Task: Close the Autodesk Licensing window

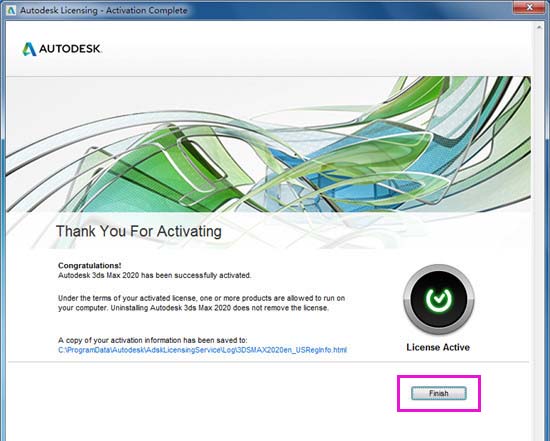Action: [x=530, y=7]
